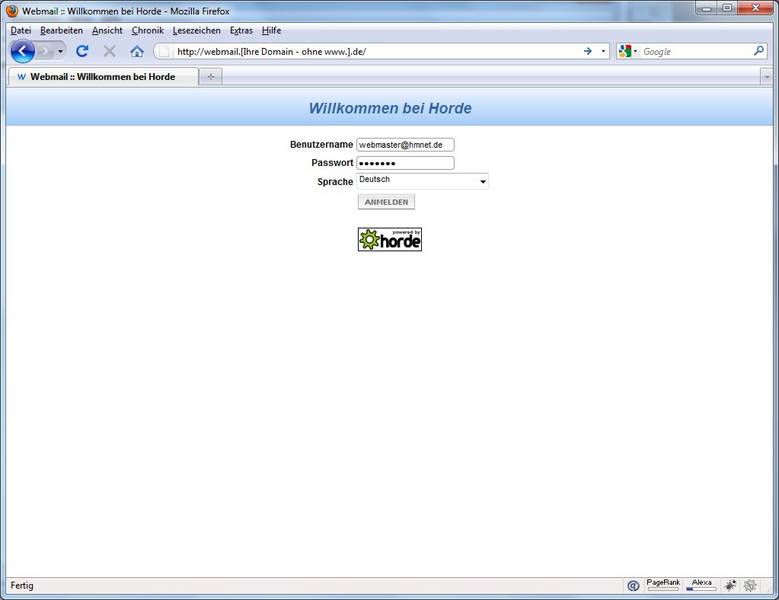
Task: Click the Passwort label
Action: (x=332, y=163)
